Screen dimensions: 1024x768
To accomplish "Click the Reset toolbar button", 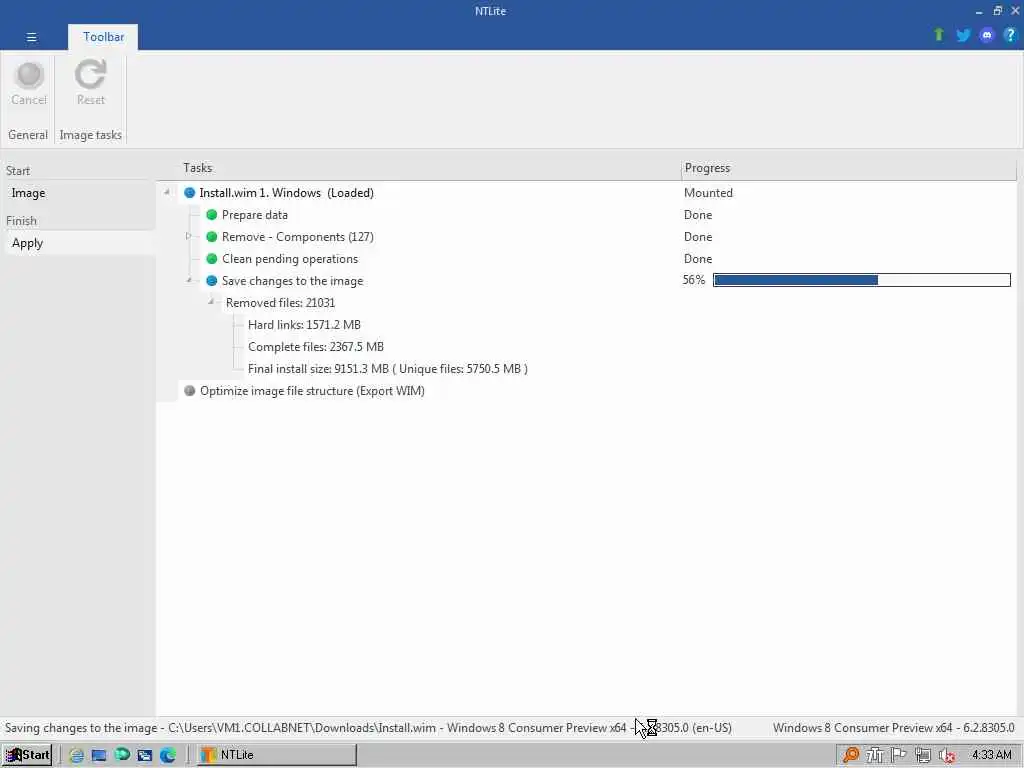I will (x=90, y=84).
